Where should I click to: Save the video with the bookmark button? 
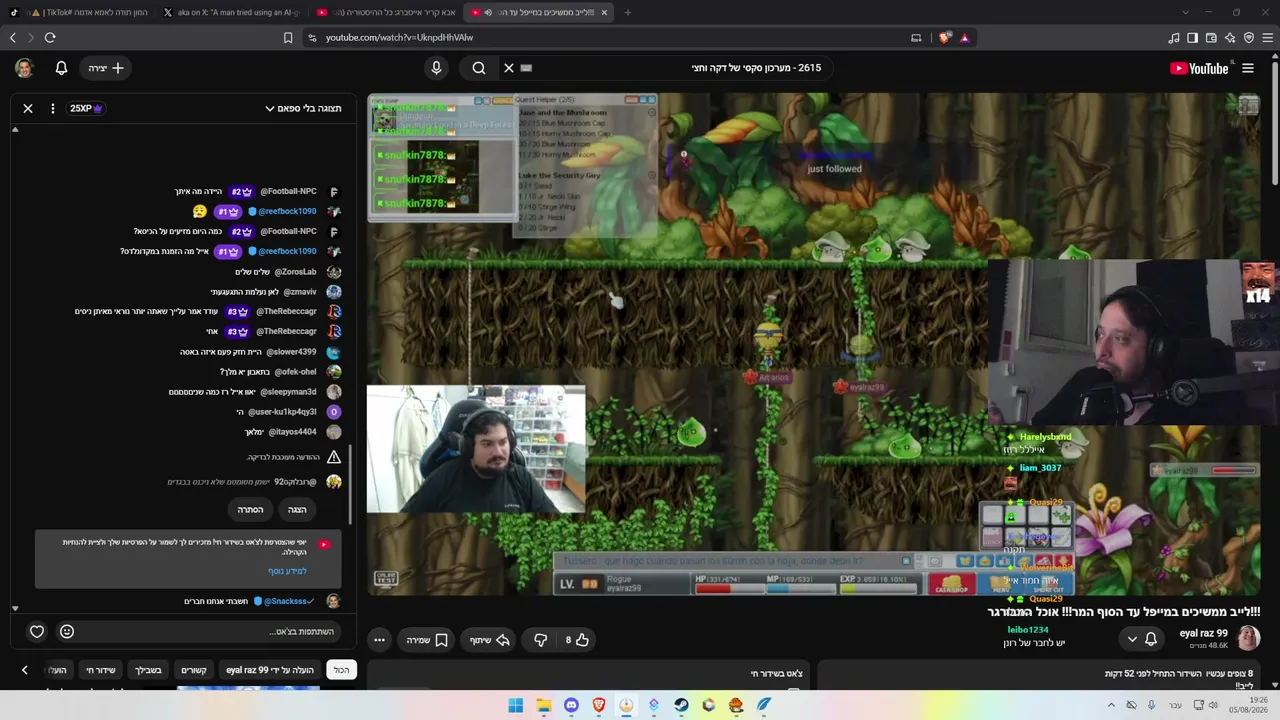coord(427,640)
